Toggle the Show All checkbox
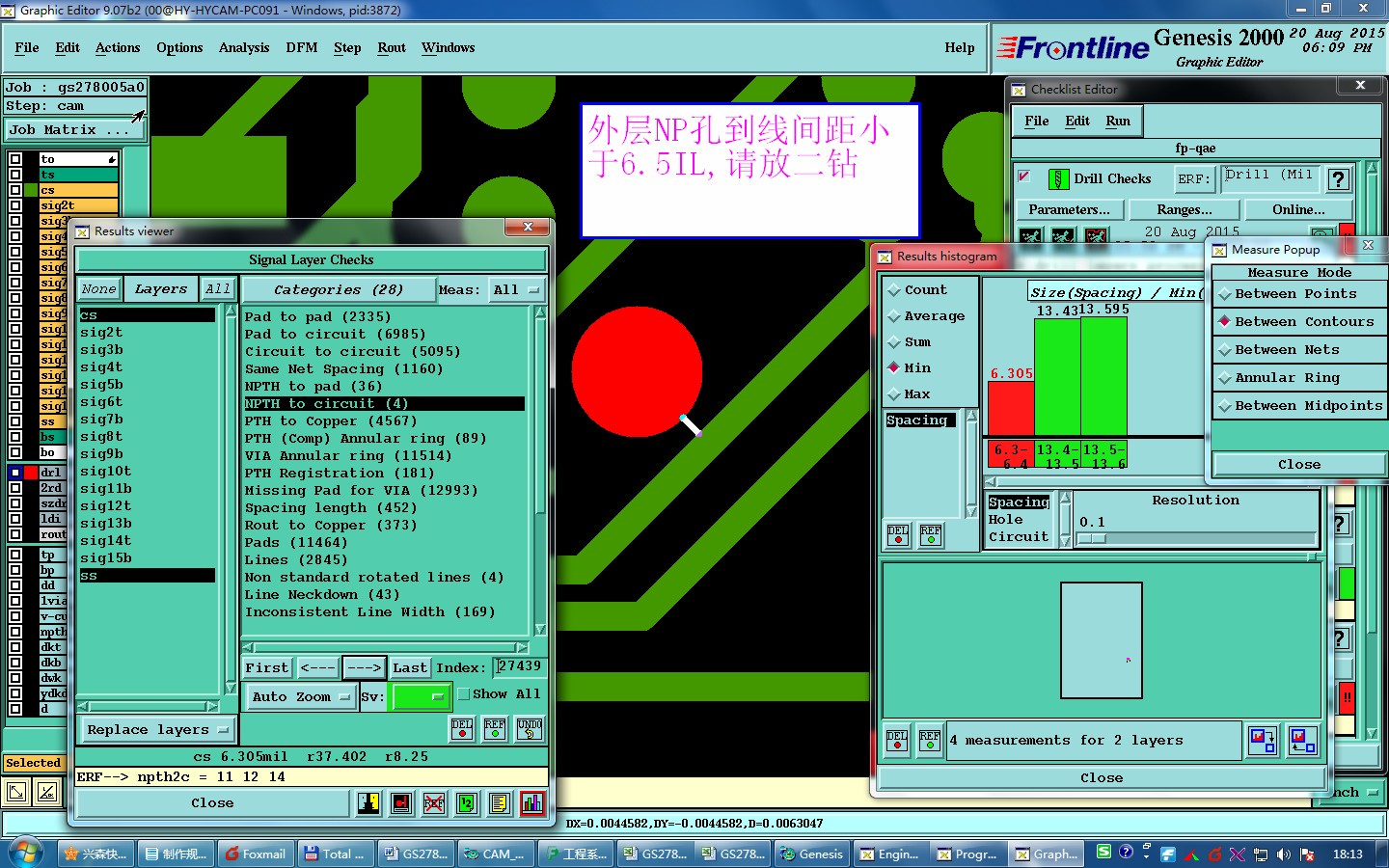This screenshot has height=868, width=1389. coord(464,694)
